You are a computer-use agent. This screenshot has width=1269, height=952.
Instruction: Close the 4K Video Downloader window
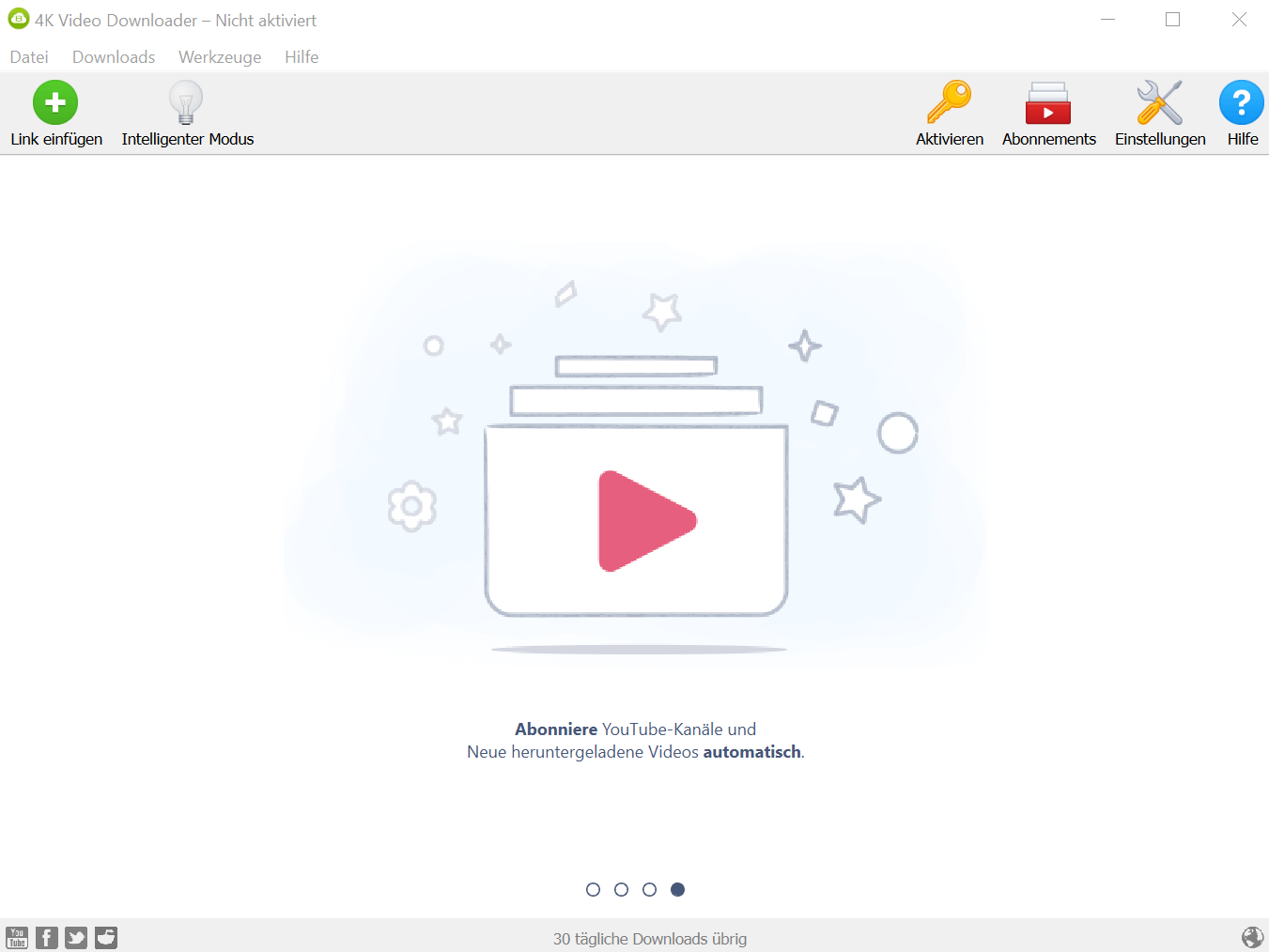pyautogui.click(x=1239, y=19)
